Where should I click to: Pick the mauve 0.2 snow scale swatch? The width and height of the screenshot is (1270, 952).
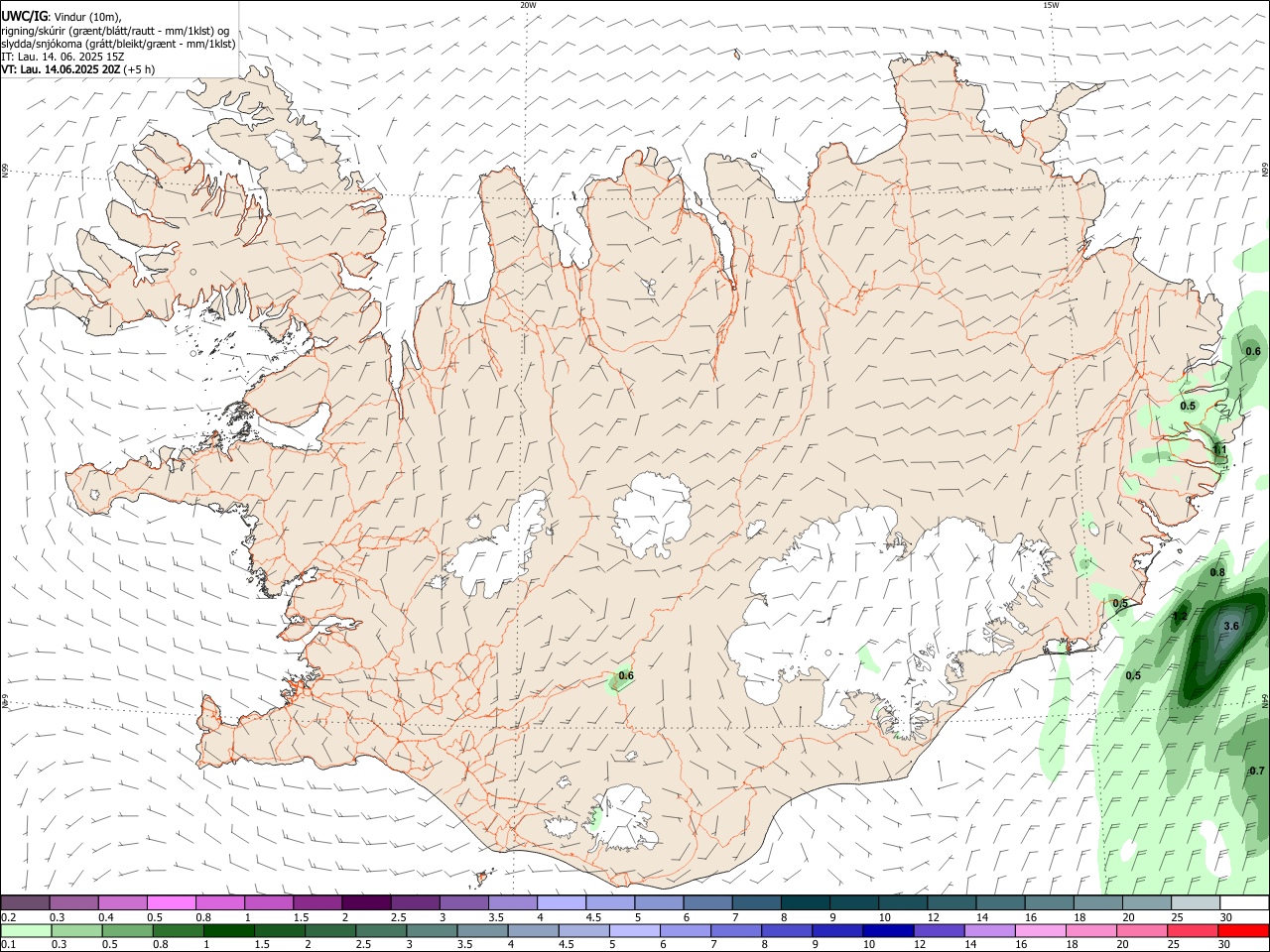(25, 902)
